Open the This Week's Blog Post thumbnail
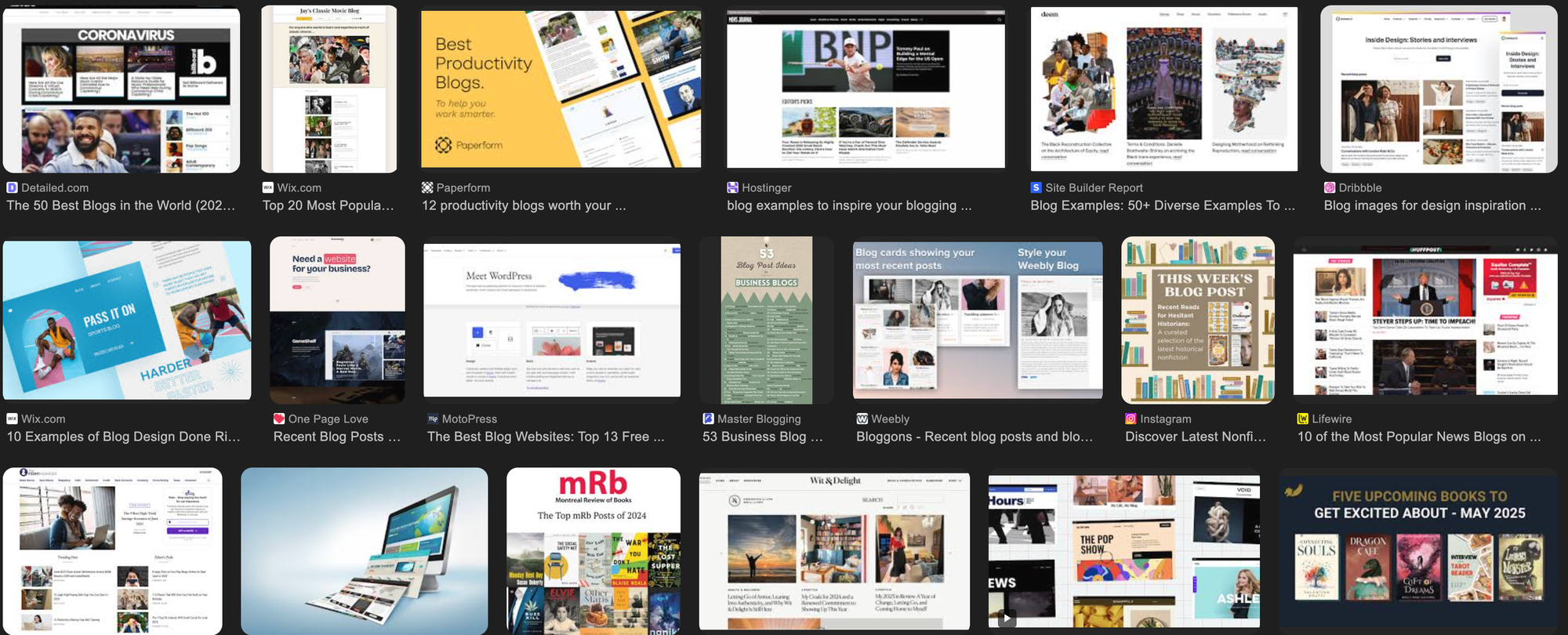1568x635 pixels. point(1198,320)
